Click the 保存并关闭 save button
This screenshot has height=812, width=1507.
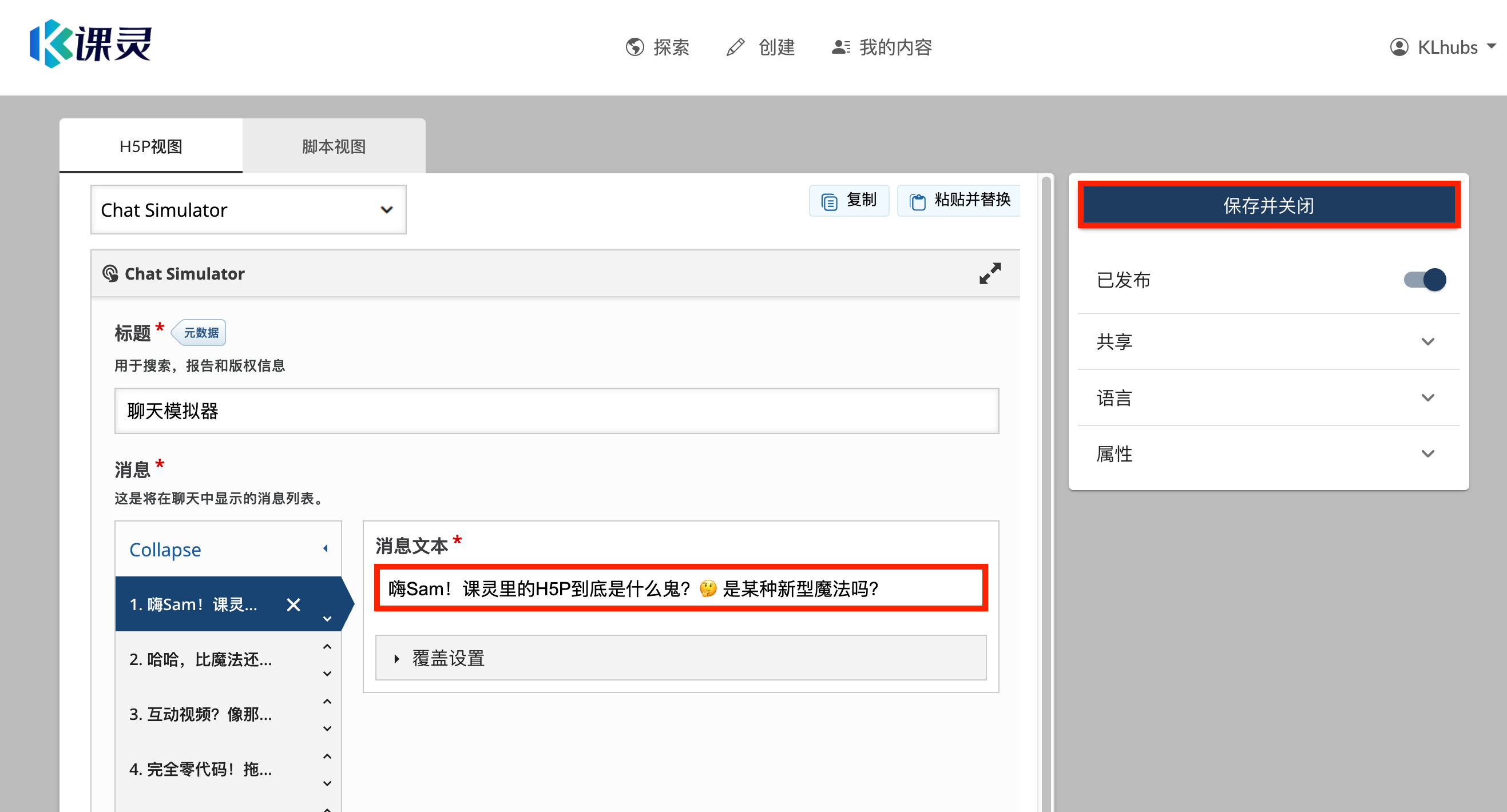pyautogui.click(x=1268, y=205)
